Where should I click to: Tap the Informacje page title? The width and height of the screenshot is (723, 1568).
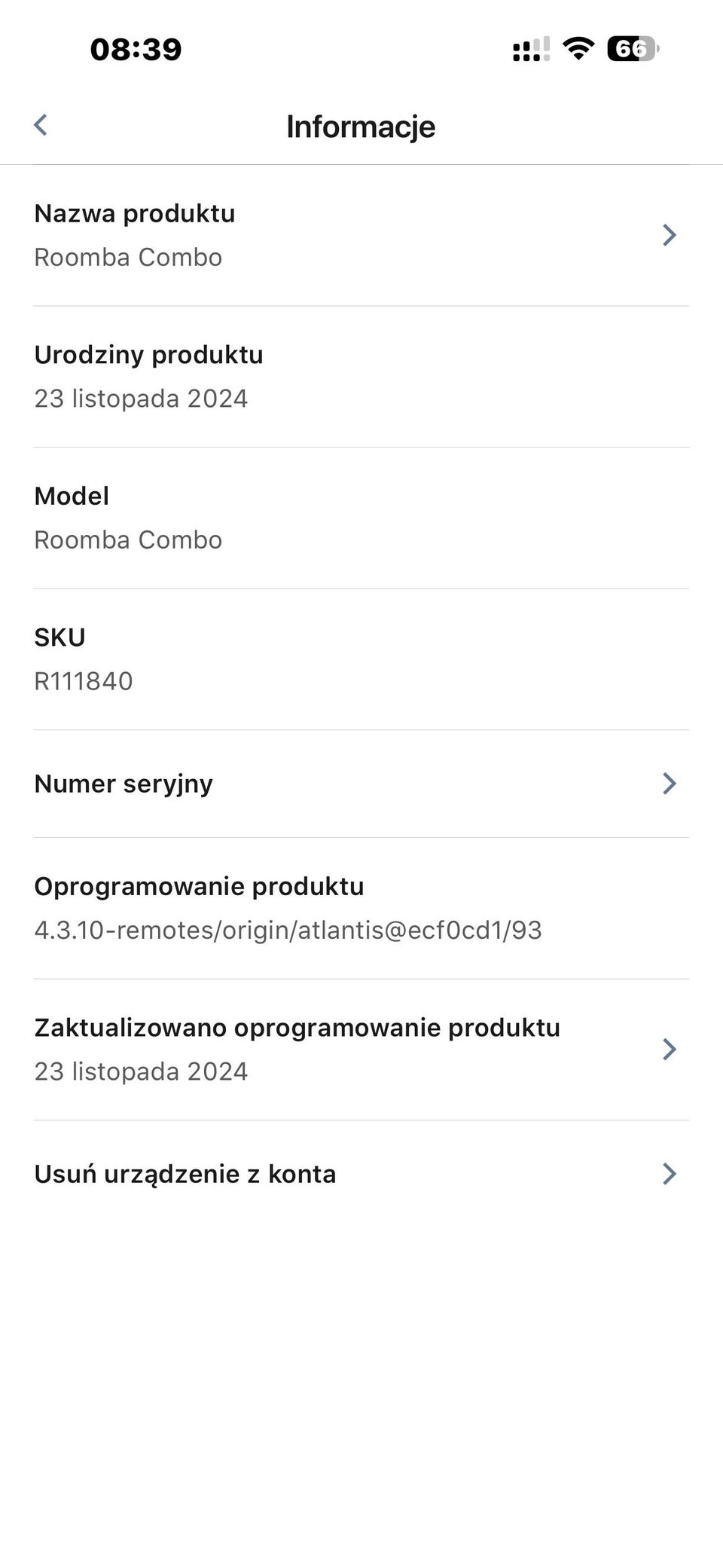361,127
